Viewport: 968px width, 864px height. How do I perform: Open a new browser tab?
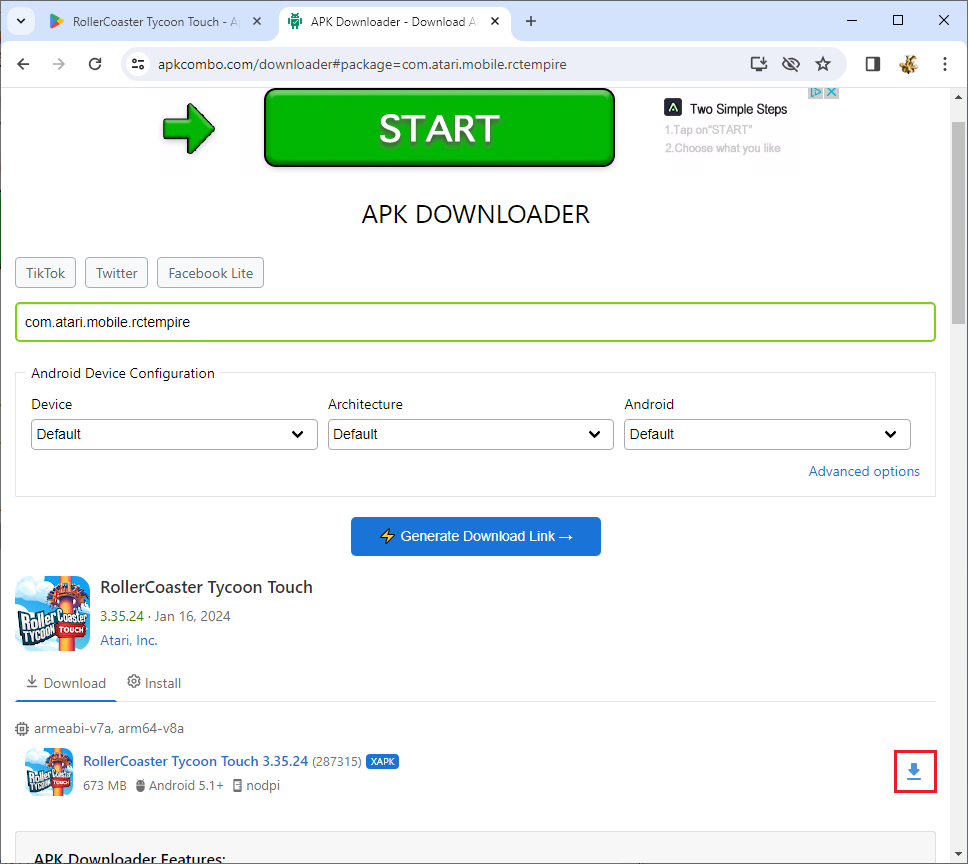point(531,21)
